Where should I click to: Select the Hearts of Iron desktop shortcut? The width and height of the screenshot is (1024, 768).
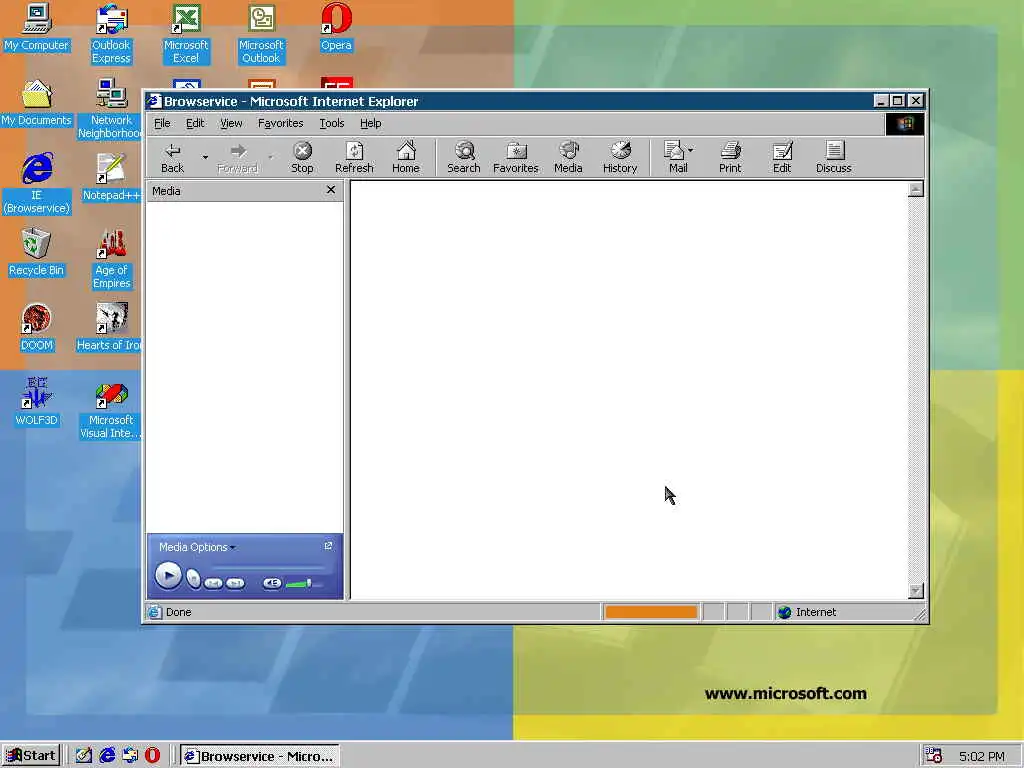[109, 328]
